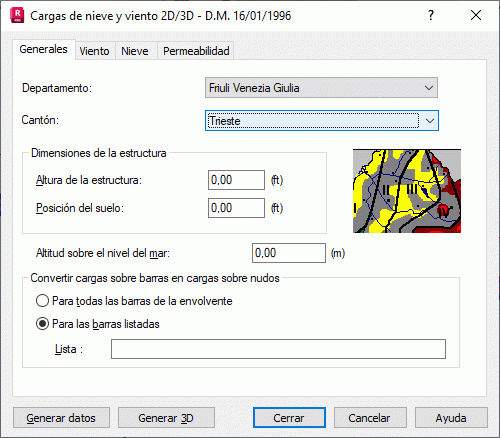The image size is (500, 438).
Task: Focus the Altura de la estructura field
Action: coord(236,180)
